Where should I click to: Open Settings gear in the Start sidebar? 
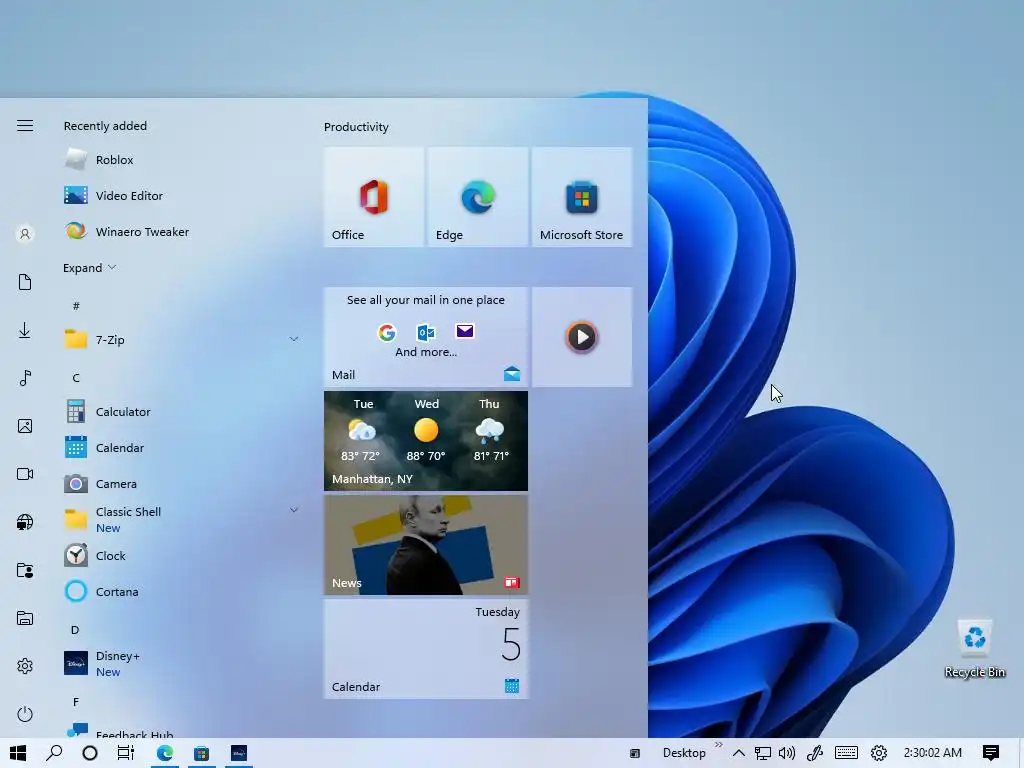pyautogui.click(x=25, y=666)
